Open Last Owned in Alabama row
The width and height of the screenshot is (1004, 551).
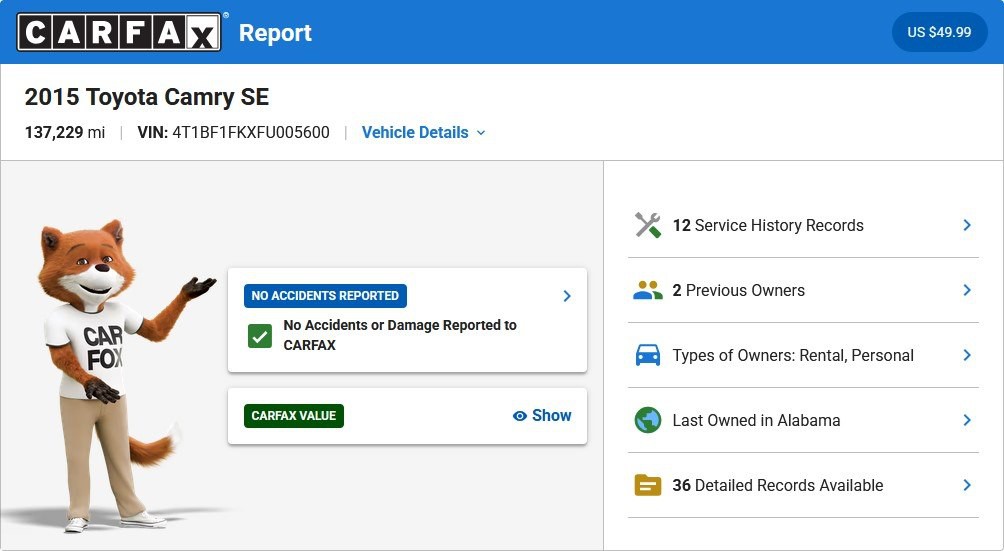pyautogui.click(x=803, y=420)
